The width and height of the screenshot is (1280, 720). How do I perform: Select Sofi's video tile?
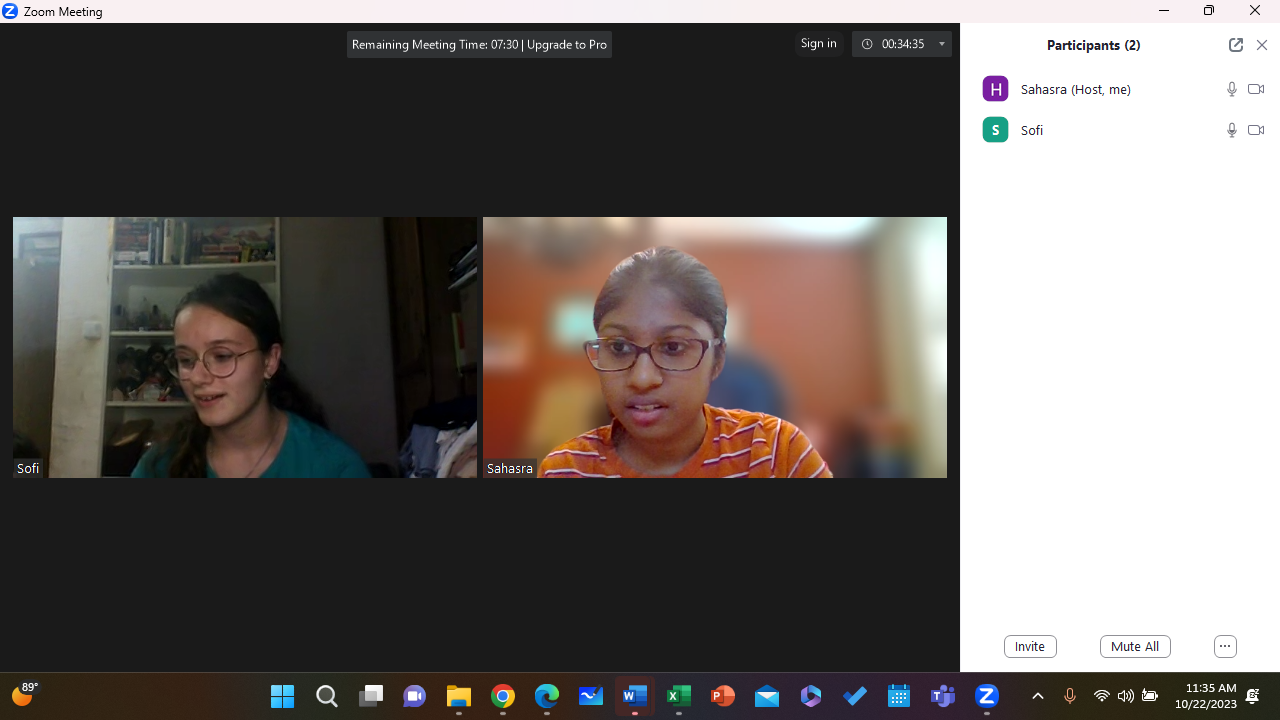coord(245,347)
